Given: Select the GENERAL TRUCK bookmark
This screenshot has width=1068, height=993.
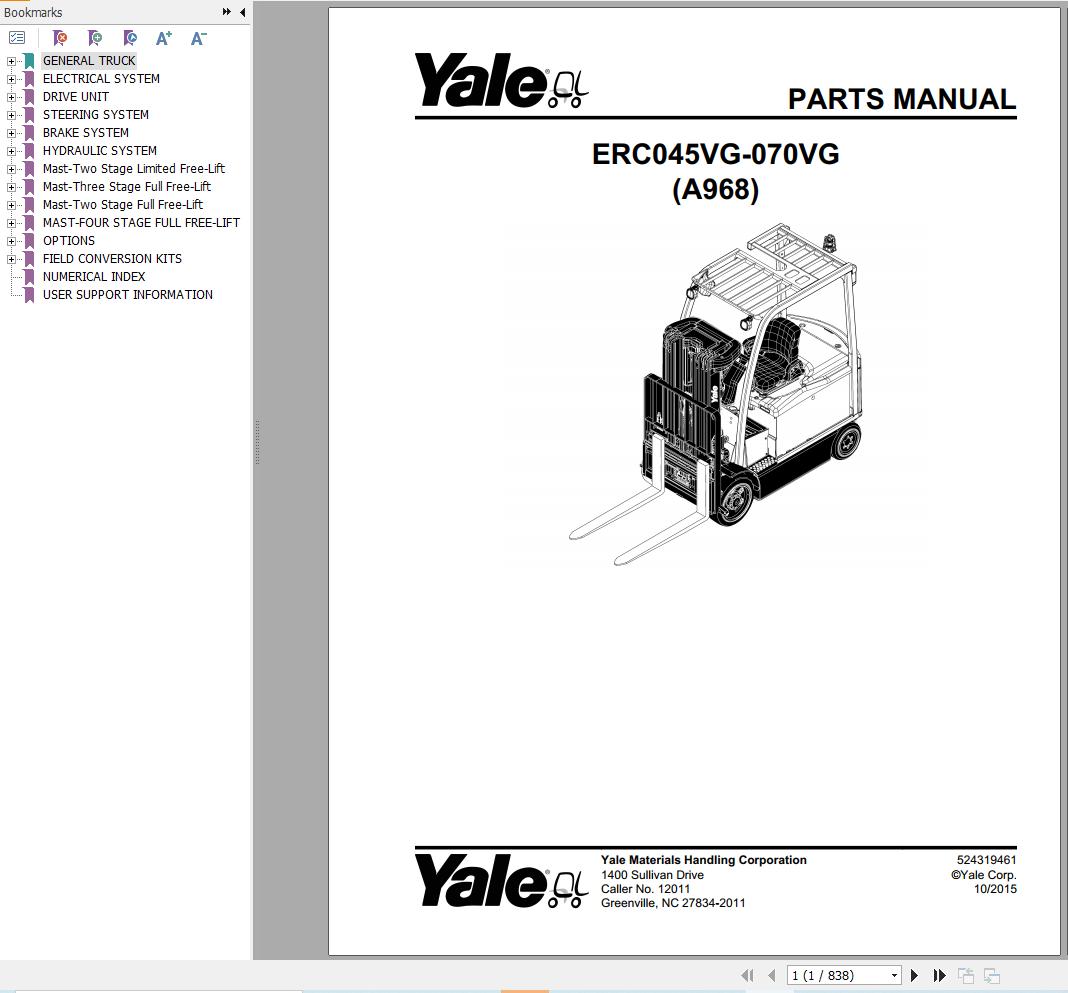Looking at the screenshot, I should point(89,60).
